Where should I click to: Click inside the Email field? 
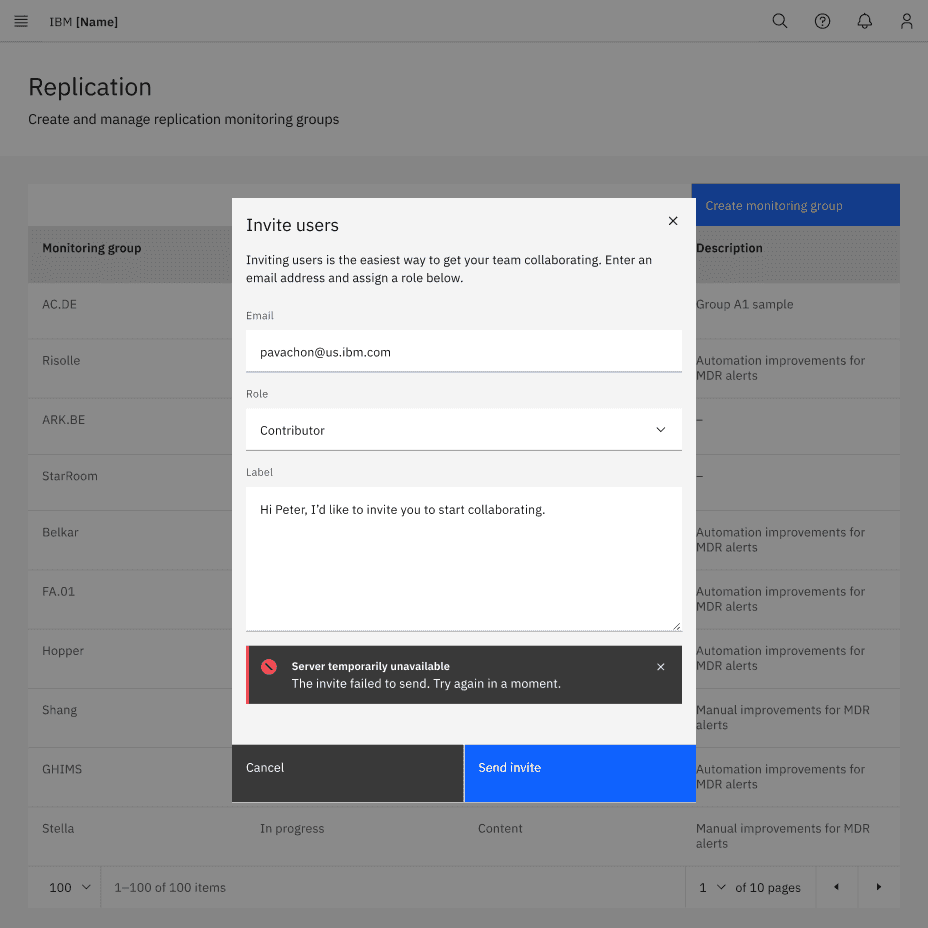[x=463, y=352]
